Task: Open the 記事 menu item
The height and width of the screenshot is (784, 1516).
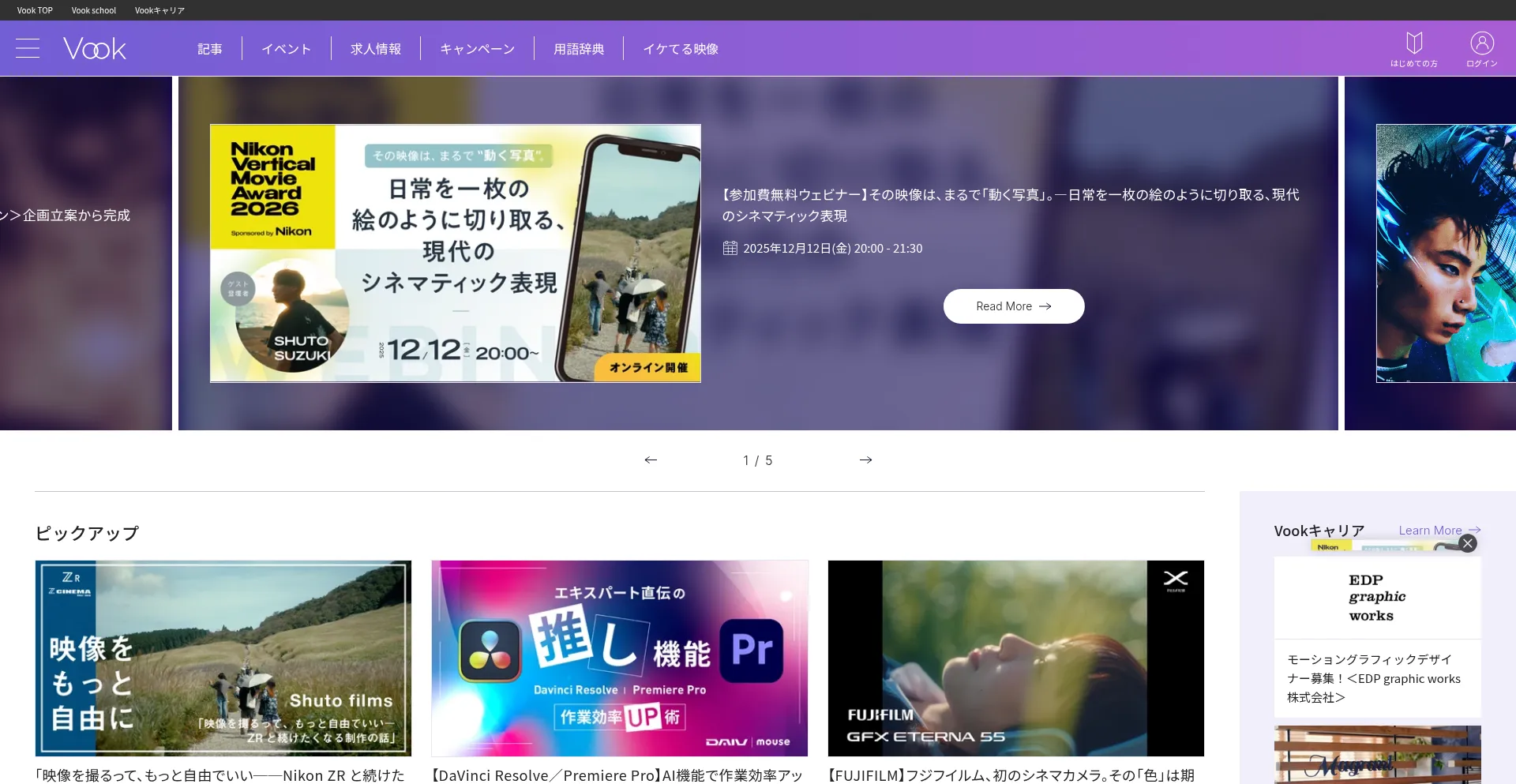Action: [x=210, y=49]
